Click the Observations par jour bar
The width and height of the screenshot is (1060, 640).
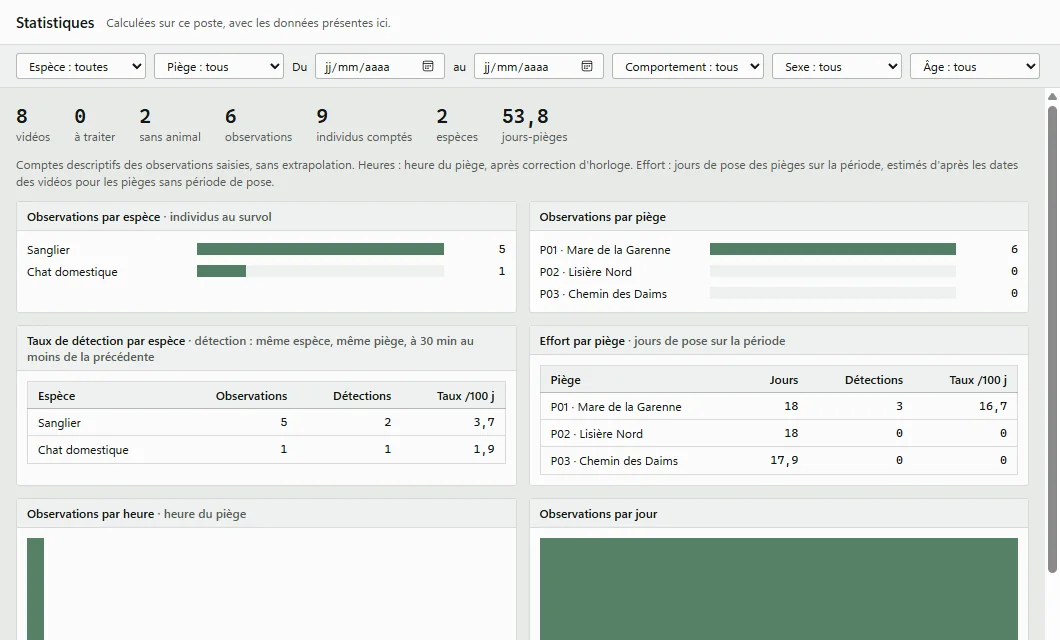[779, 589]
